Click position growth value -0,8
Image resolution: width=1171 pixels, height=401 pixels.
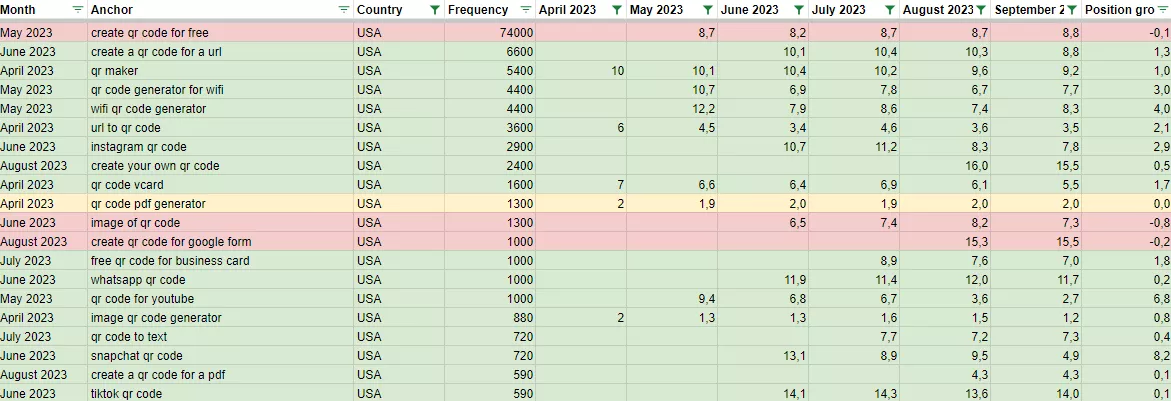tap(1127, 223)
